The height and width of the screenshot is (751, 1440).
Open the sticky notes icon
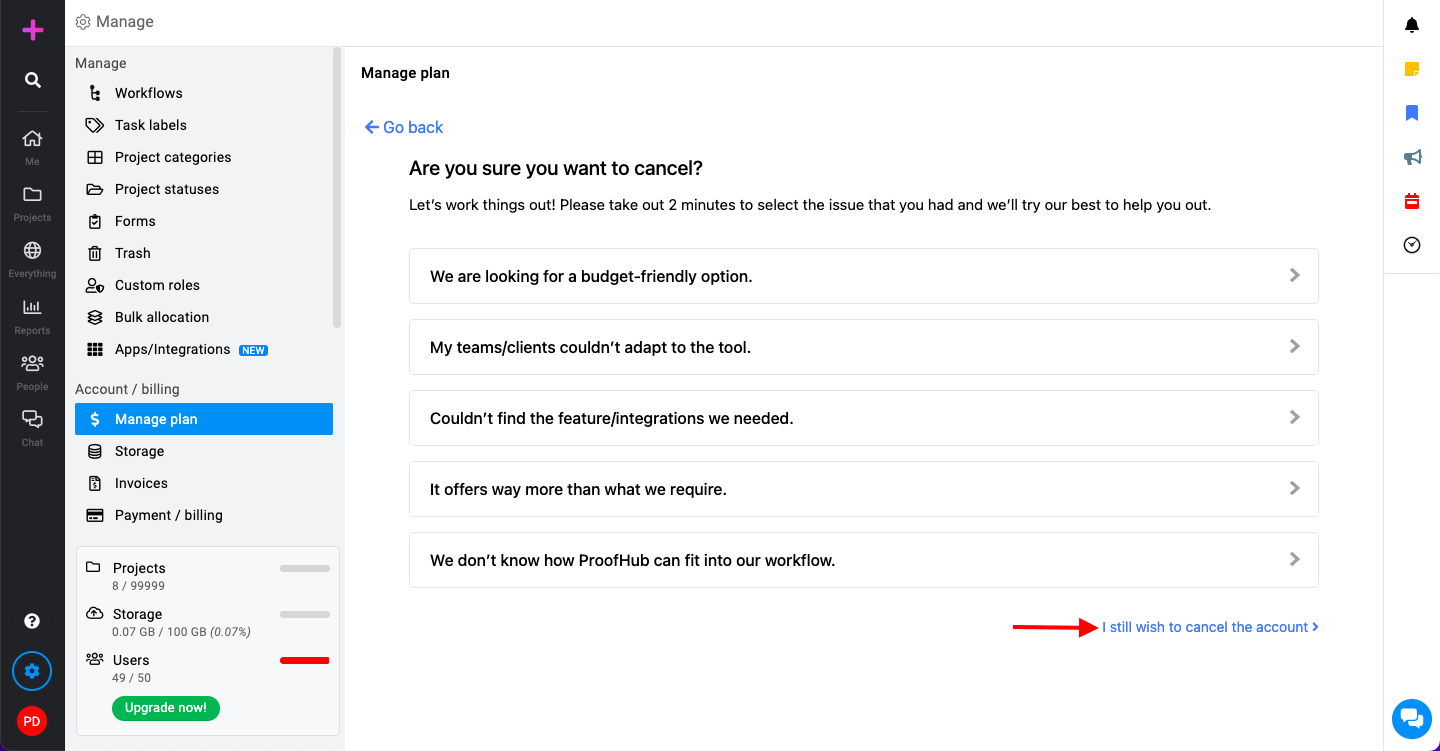(1412, 69)
